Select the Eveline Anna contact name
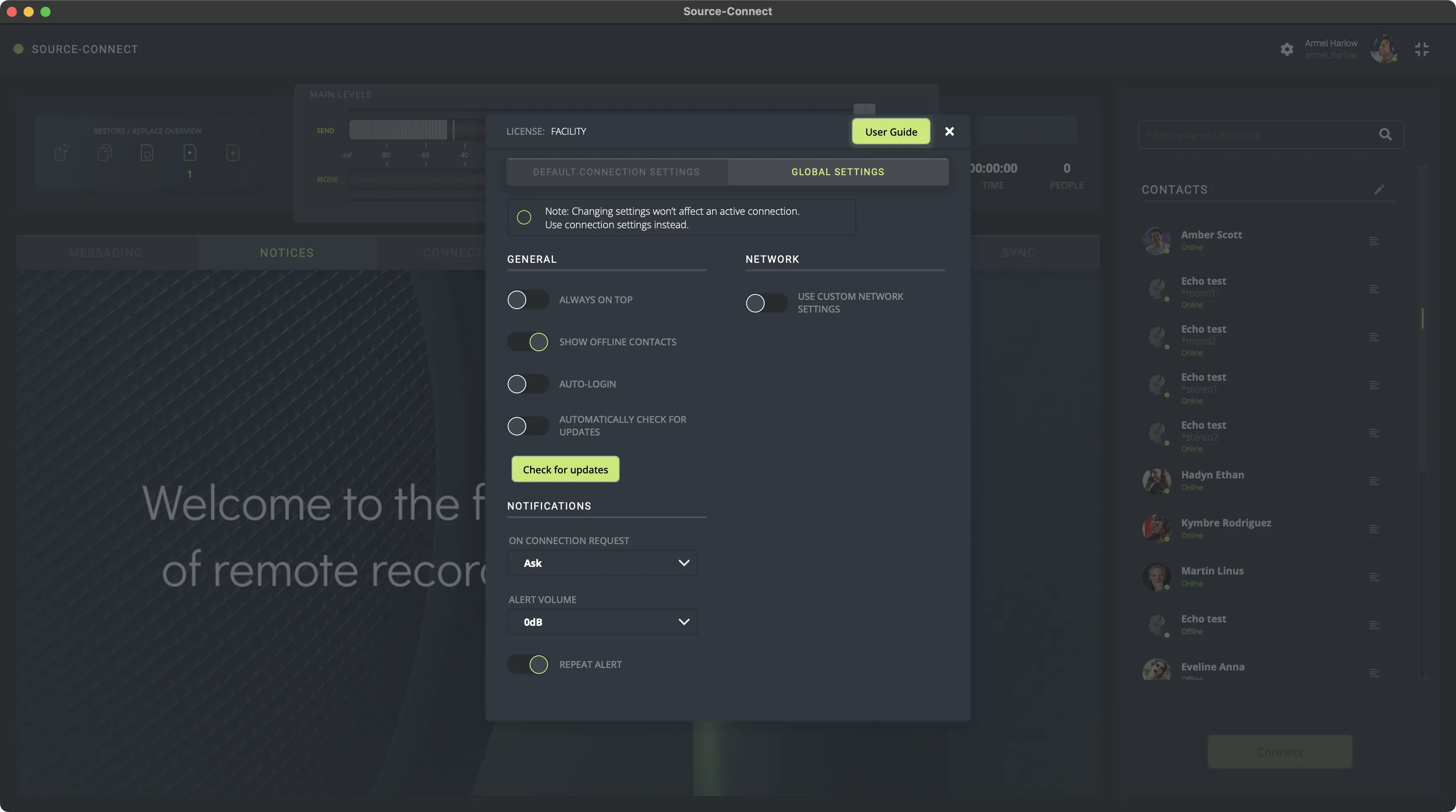Viewport: 1456px width, 812px height. (1212, 668)
